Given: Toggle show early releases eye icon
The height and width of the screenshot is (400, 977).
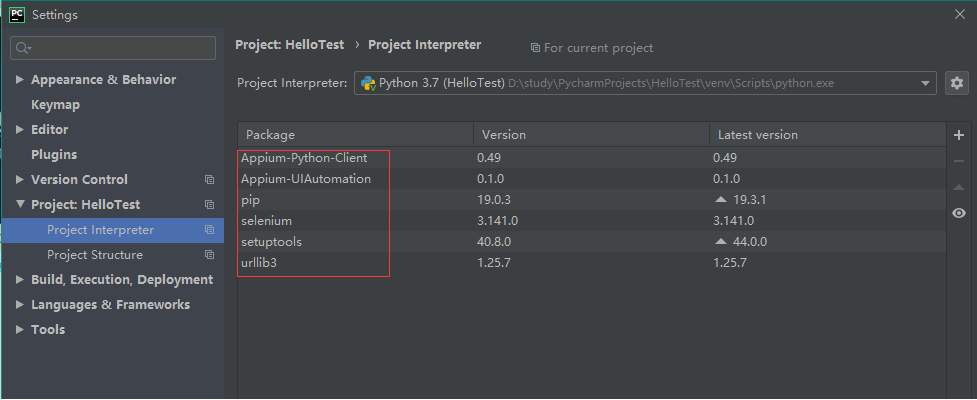Looking at the screenshot, I should (958, 213).
